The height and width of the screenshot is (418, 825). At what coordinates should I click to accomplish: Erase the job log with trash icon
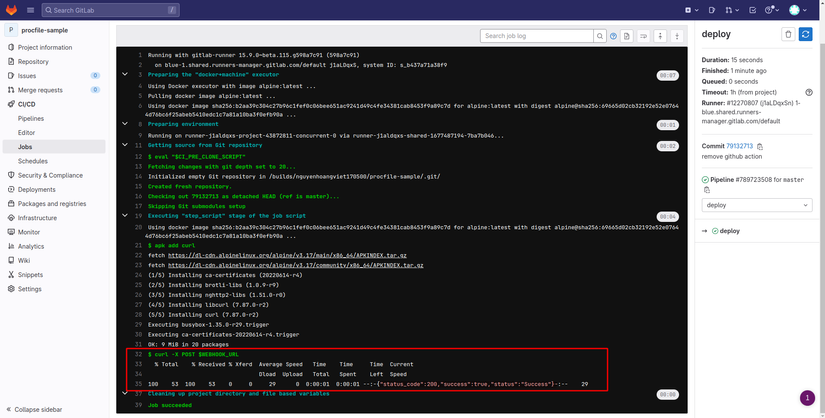click(788, 34)
